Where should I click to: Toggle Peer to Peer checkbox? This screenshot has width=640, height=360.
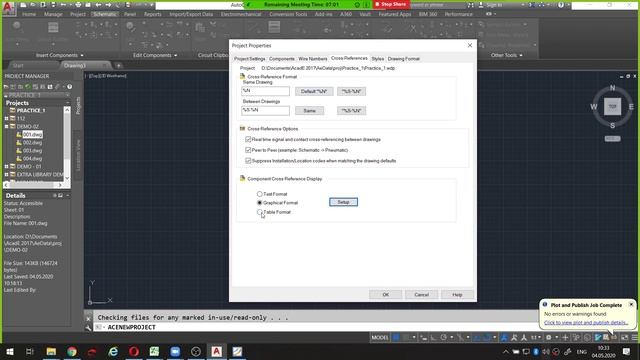pos(248,150)
